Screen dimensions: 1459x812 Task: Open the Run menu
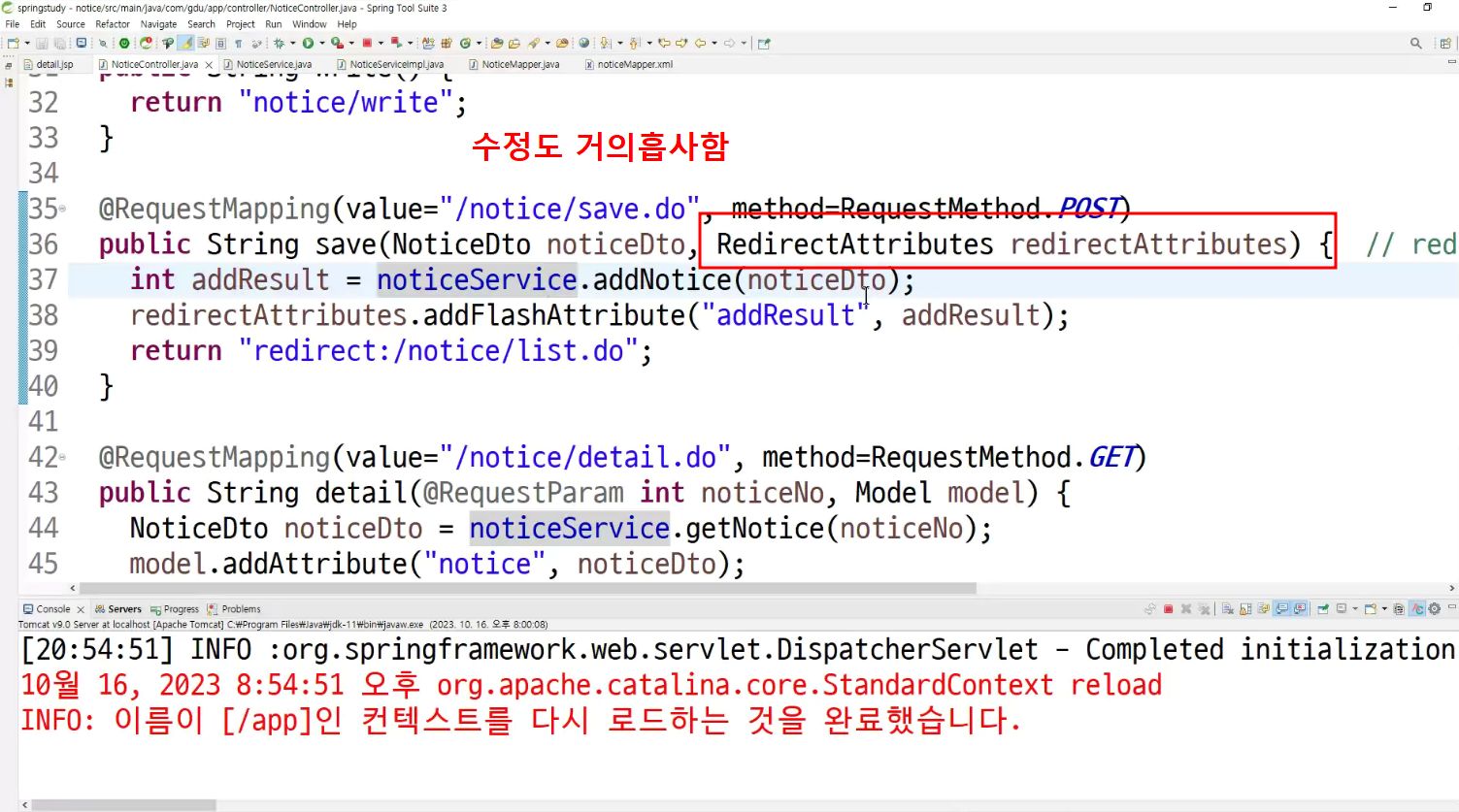(x=274, y=24)
